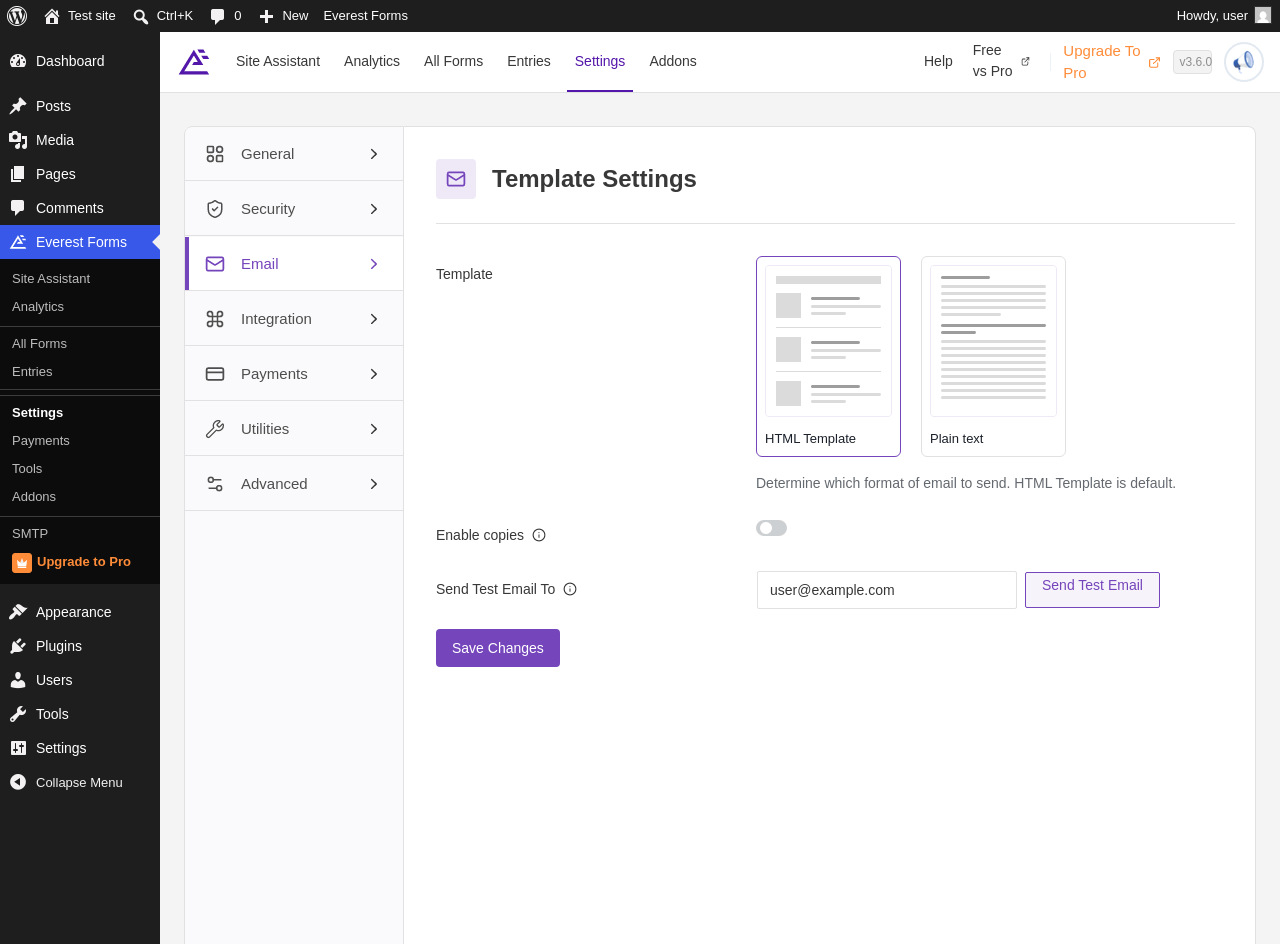
Task: Click the Template Settings envelope icon
Action: pos(456,179)
